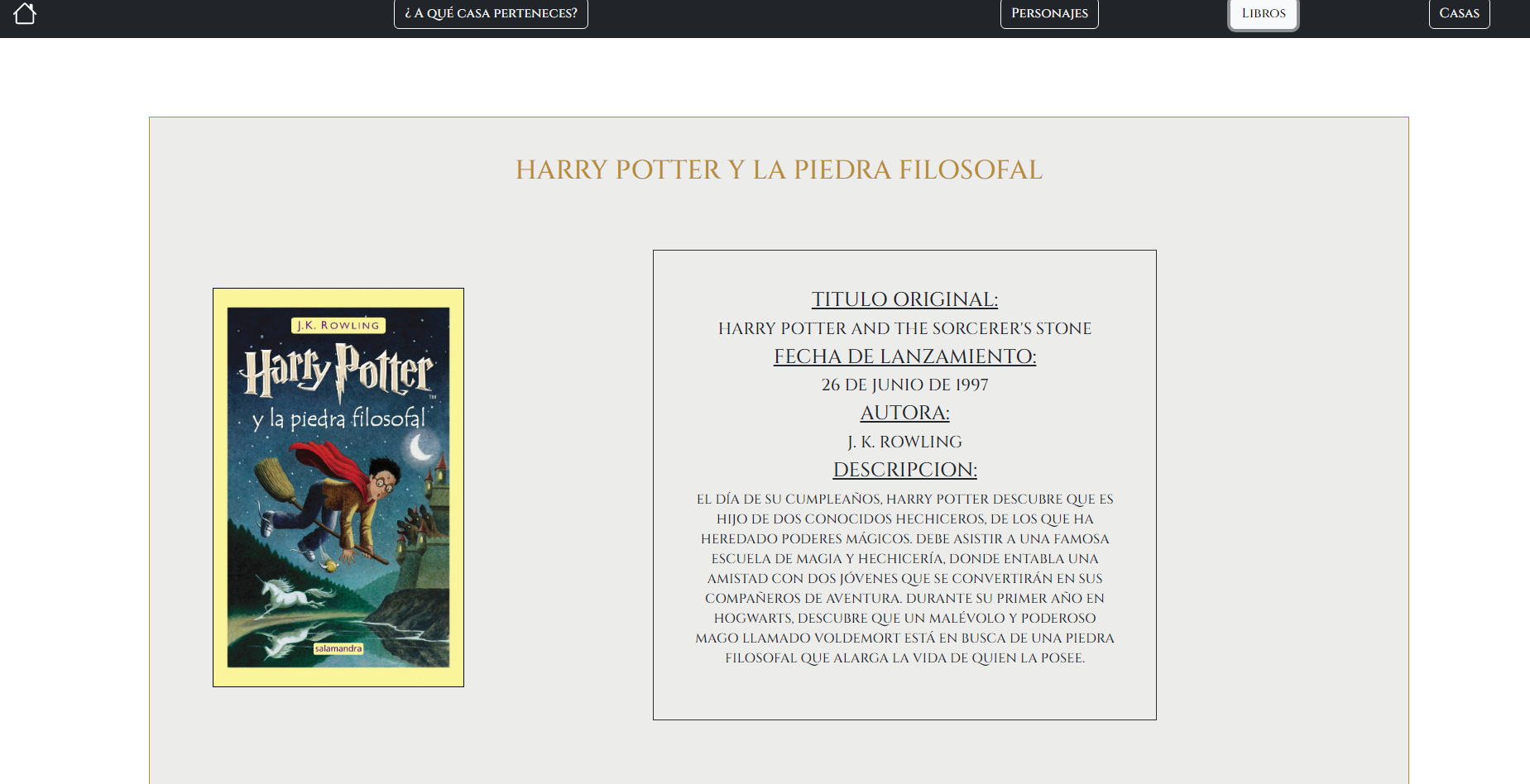
Task: Click the home icon in navigation bar
Action: tap(25, 14)
